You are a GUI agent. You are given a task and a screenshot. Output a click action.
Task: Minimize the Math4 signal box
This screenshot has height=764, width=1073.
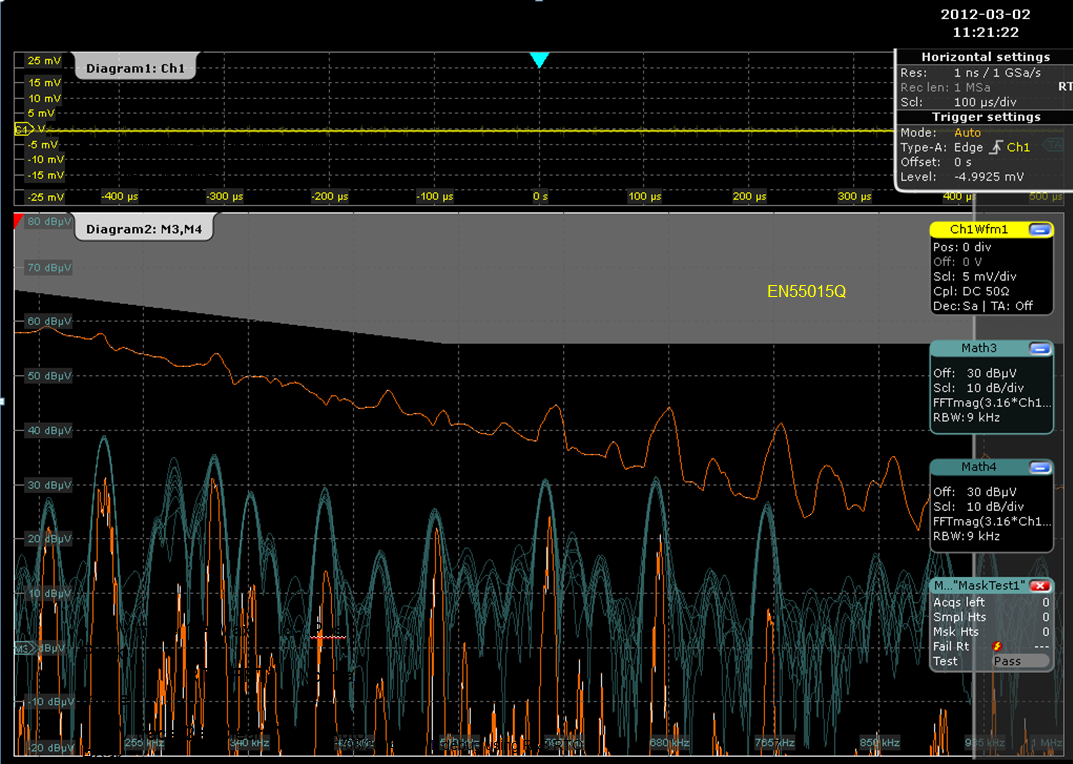pyautogui.click(x=1040, y=467)
